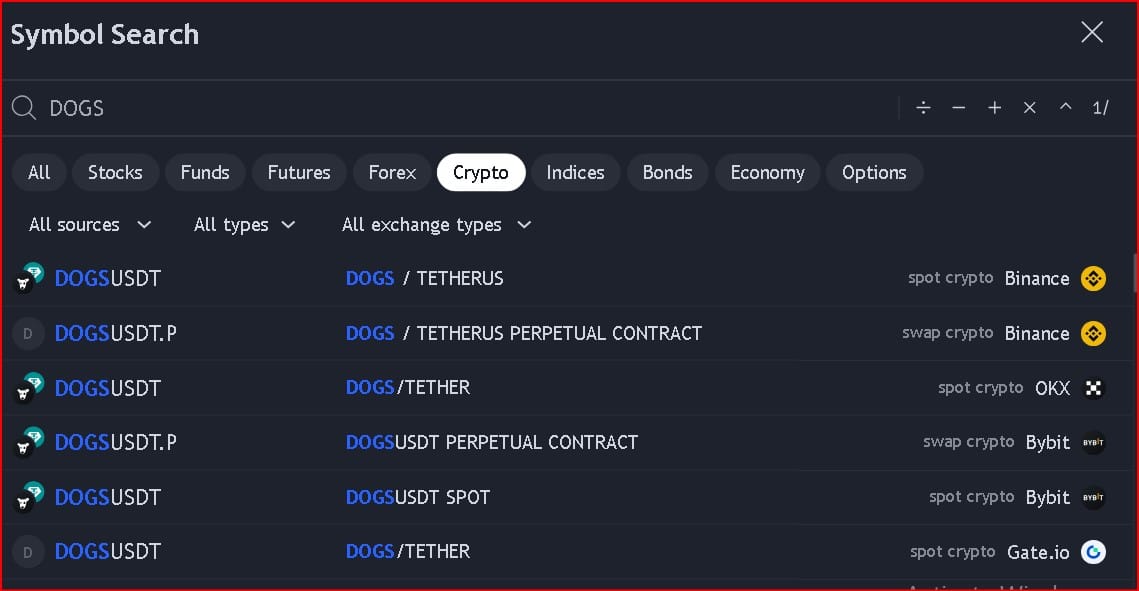Click the search magnifier icon

24,108
